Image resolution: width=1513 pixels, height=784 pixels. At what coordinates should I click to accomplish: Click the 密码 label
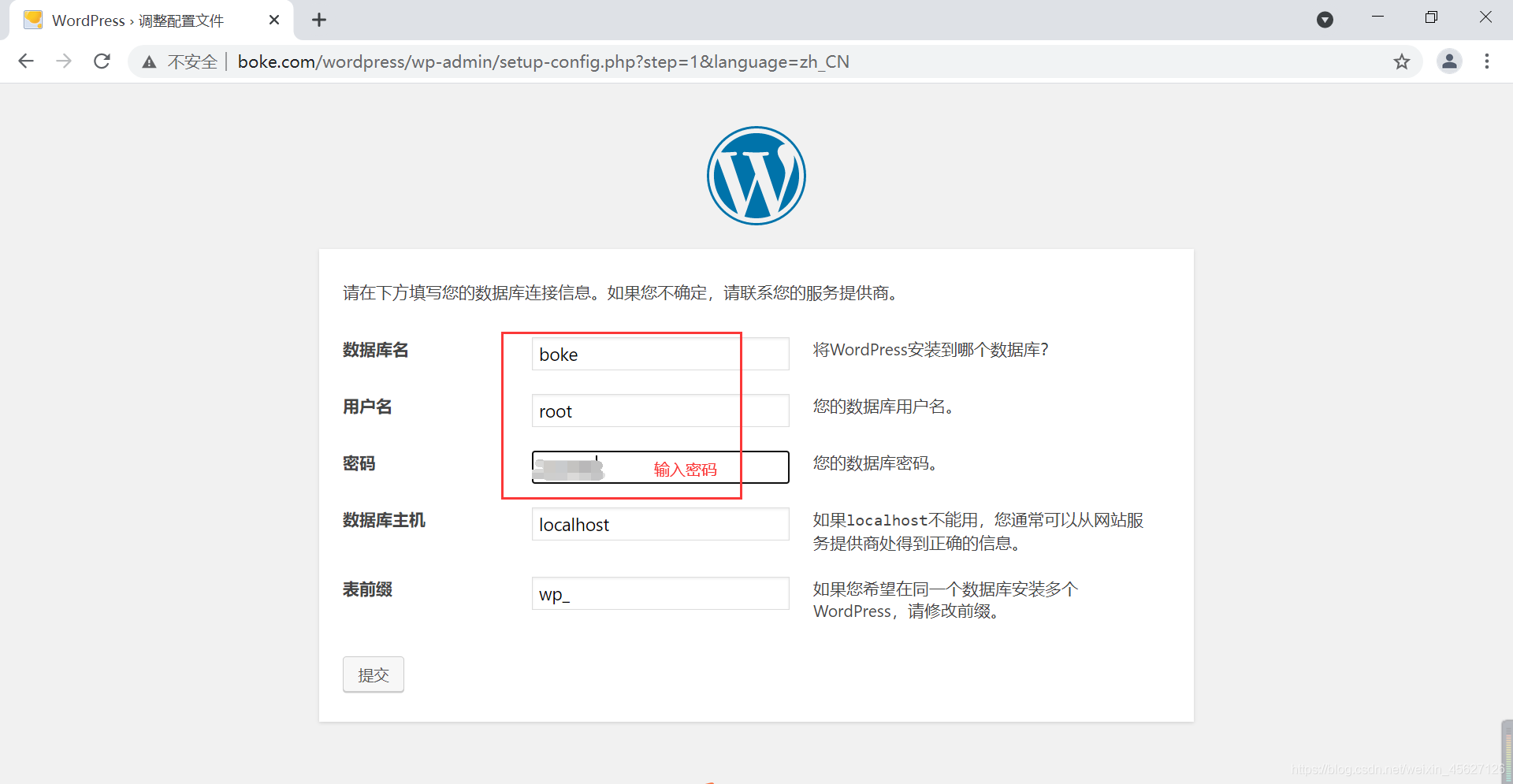(359, 463)
